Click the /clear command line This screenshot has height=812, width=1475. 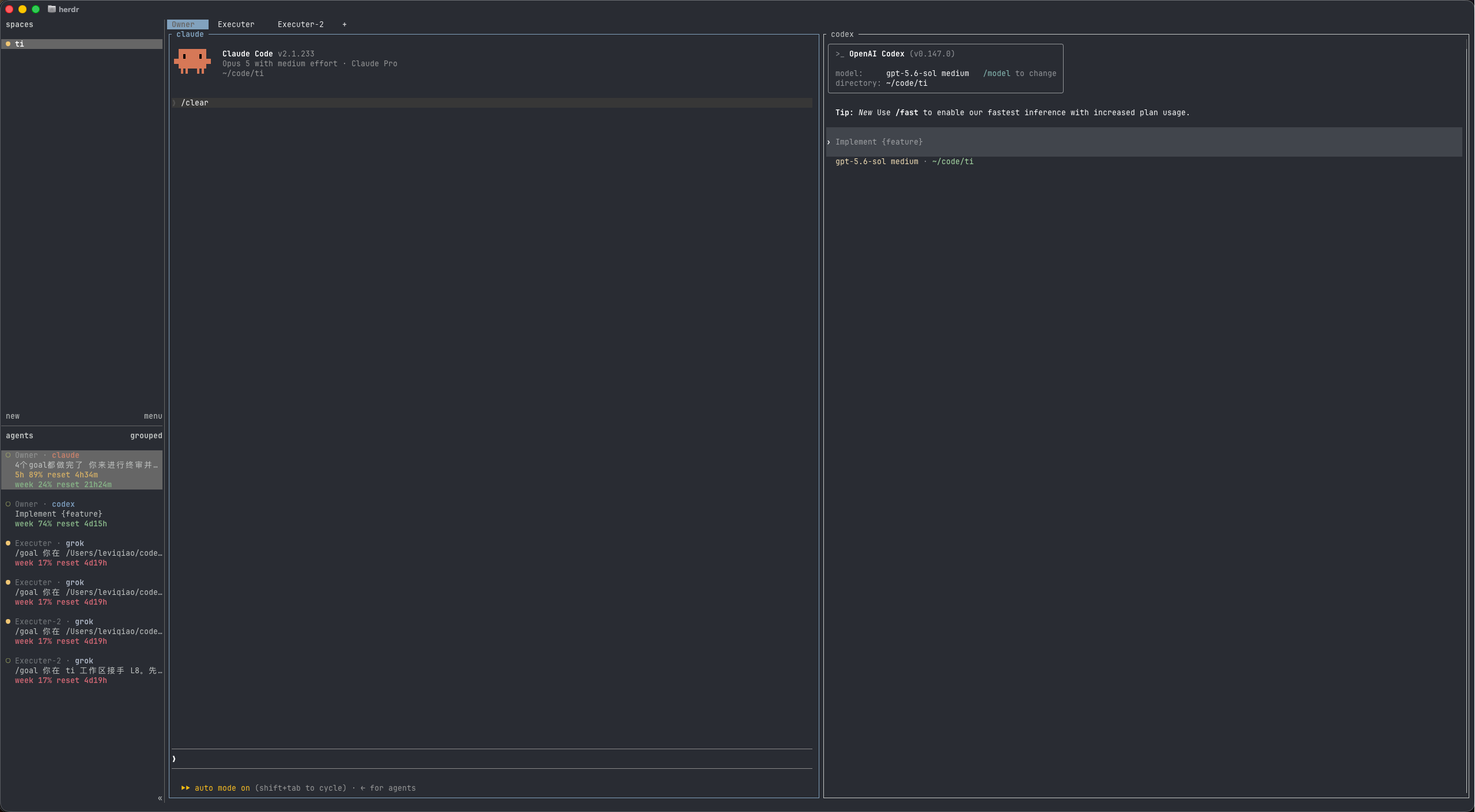pyautogui.click(x=491, y=103)
